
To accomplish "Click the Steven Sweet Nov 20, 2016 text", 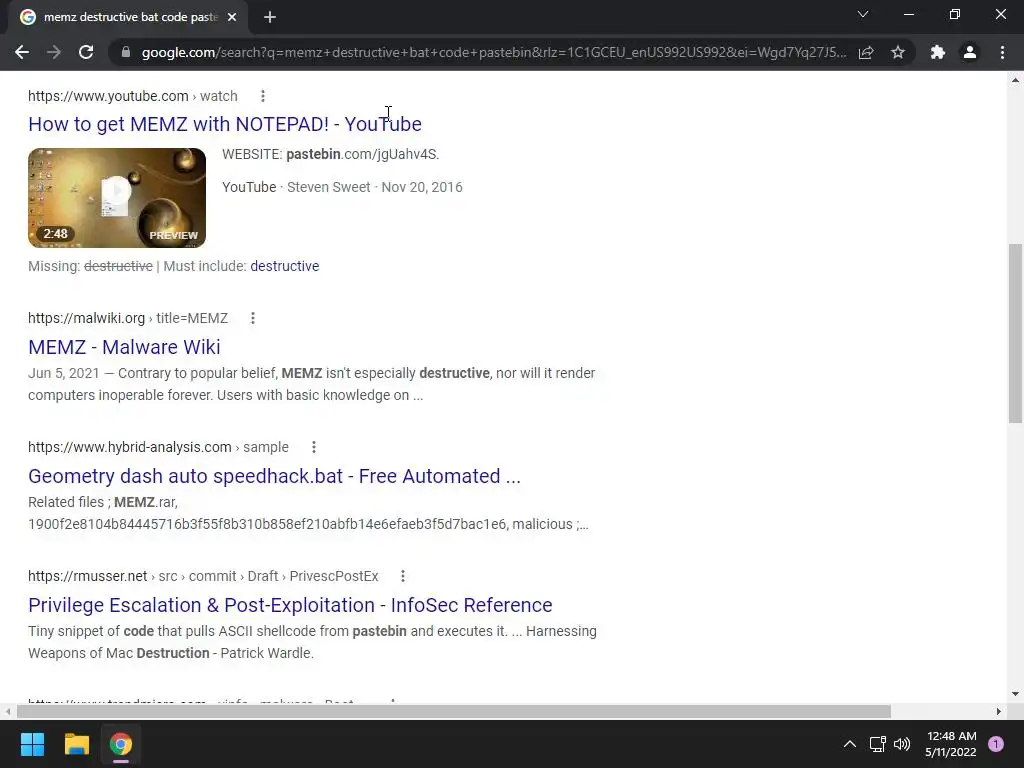I will coord(375,187).
